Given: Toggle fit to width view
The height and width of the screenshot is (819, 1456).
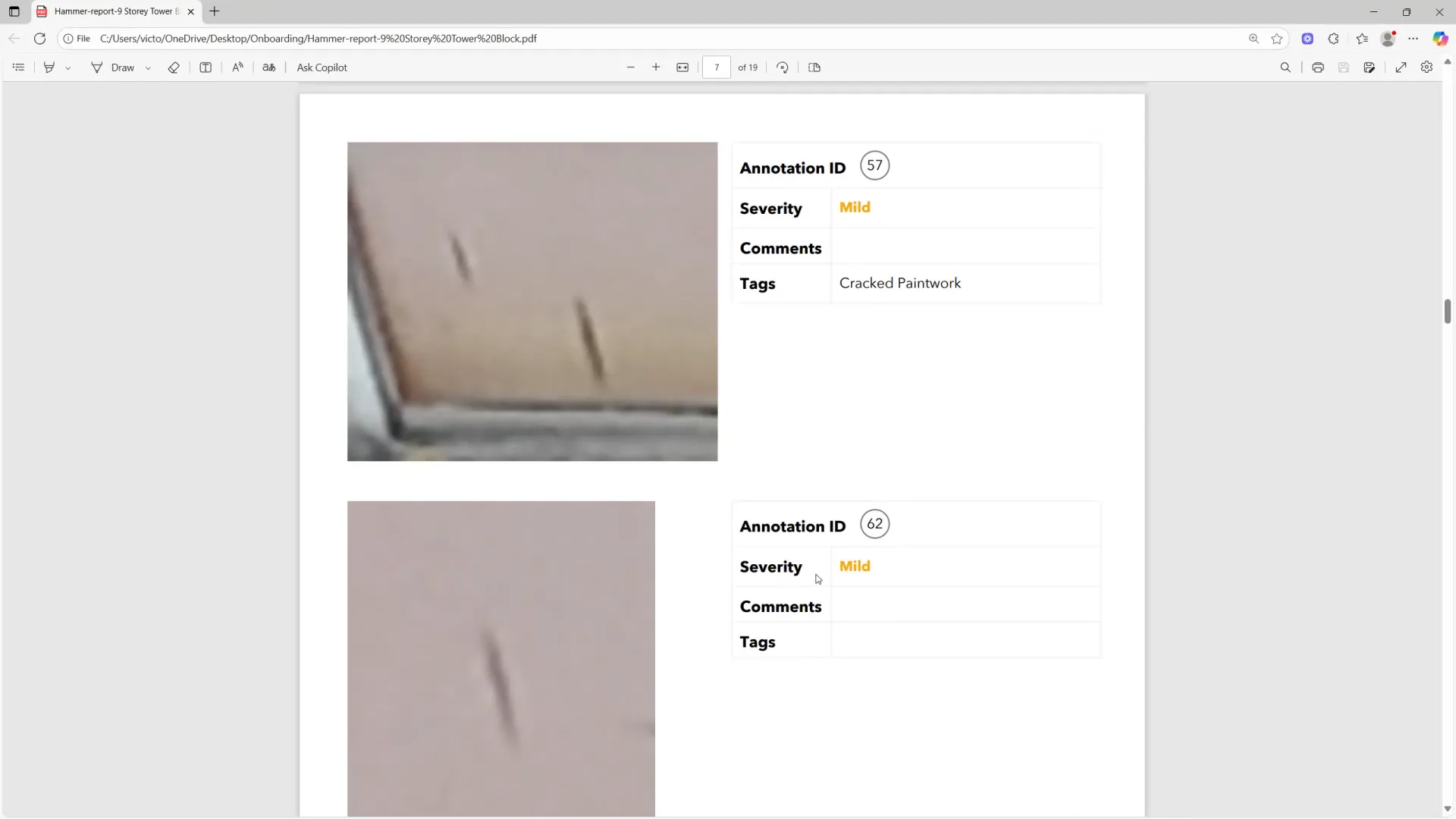Looking at the screenshot, I should click(682, 67).
